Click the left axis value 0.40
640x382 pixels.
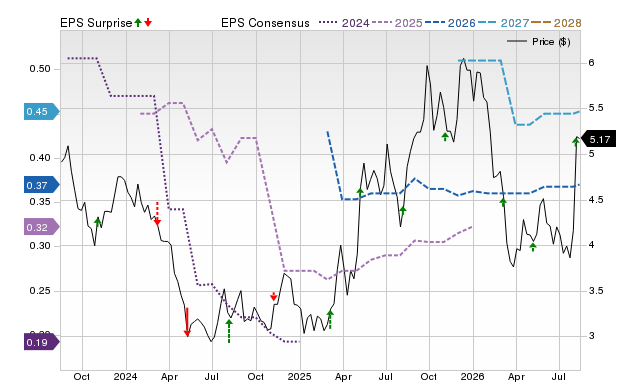(x=40, y=158)
